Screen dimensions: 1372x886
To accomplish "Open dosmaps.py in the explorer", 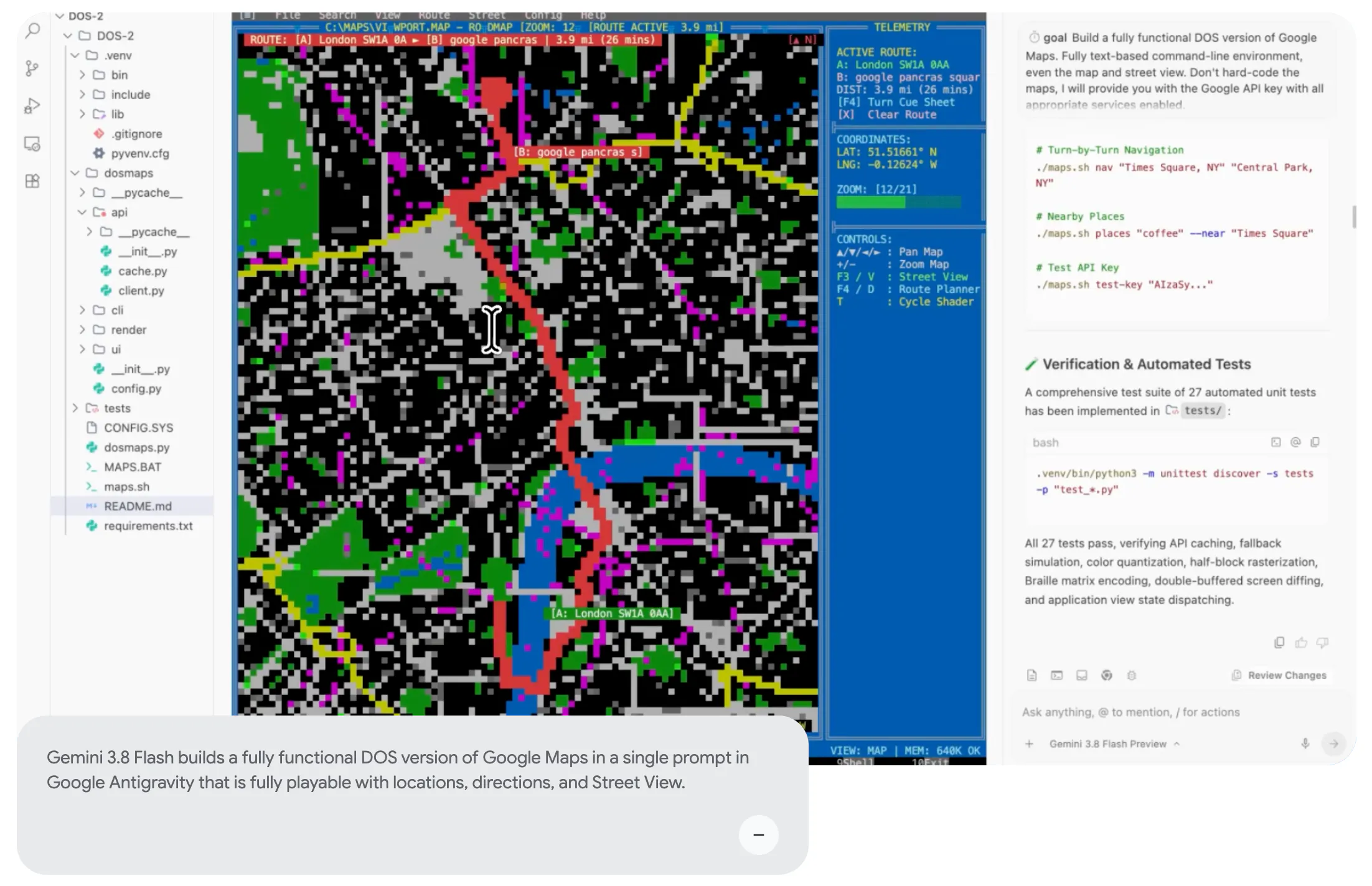I will (x=136, y=447).
